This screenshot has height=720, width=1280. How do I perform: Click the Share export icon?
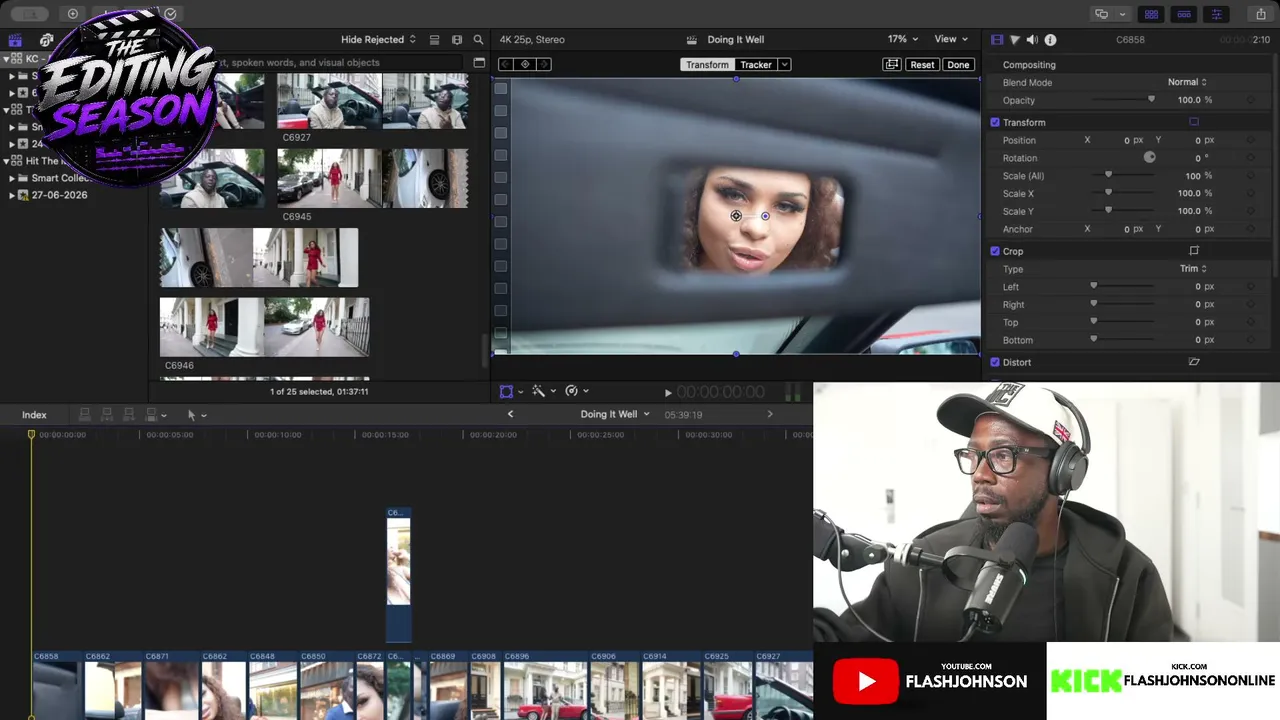click(1261, 14)
